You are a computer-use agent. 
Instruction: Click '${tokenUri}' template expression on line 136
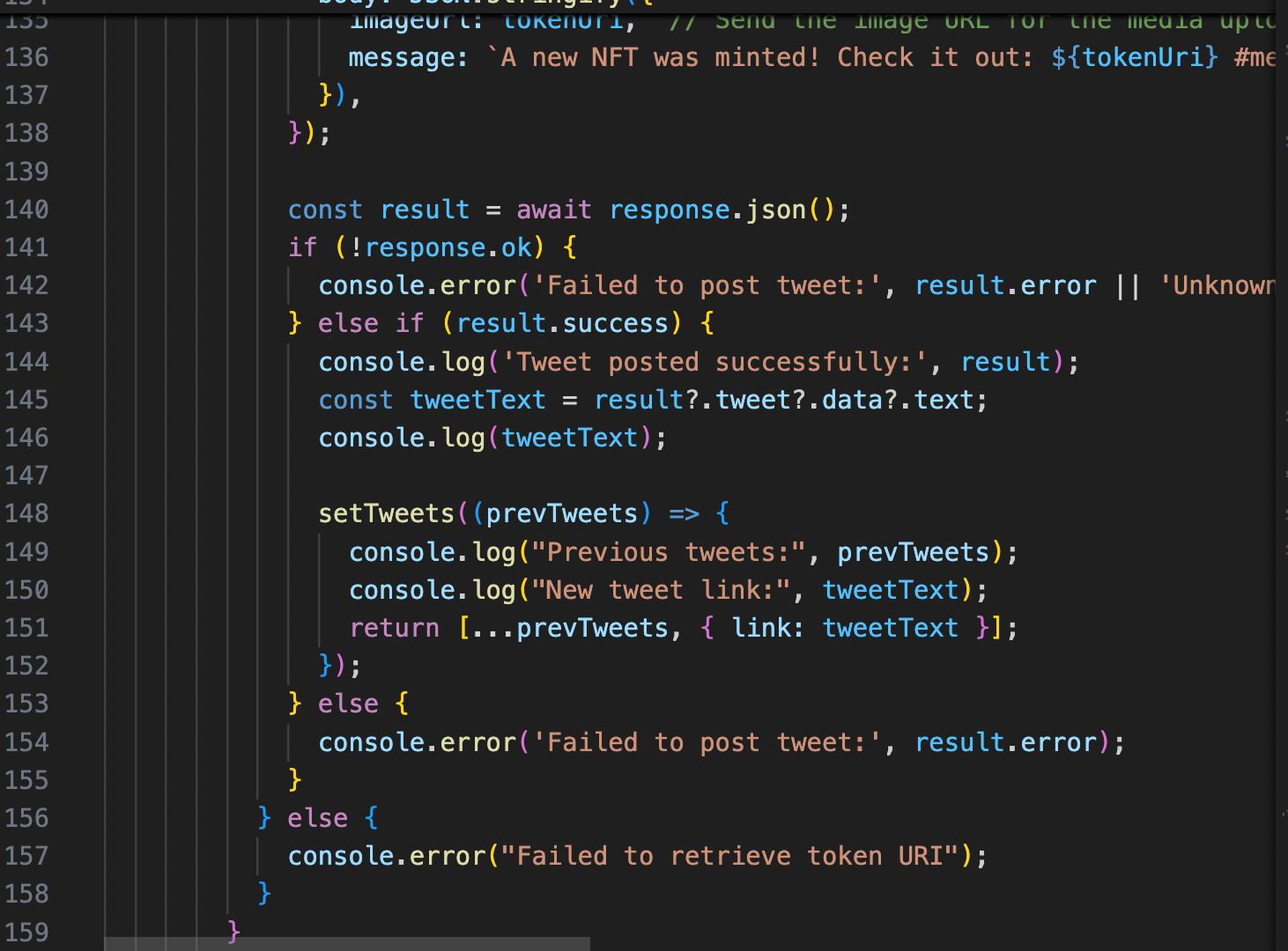tap(1135, 57)
